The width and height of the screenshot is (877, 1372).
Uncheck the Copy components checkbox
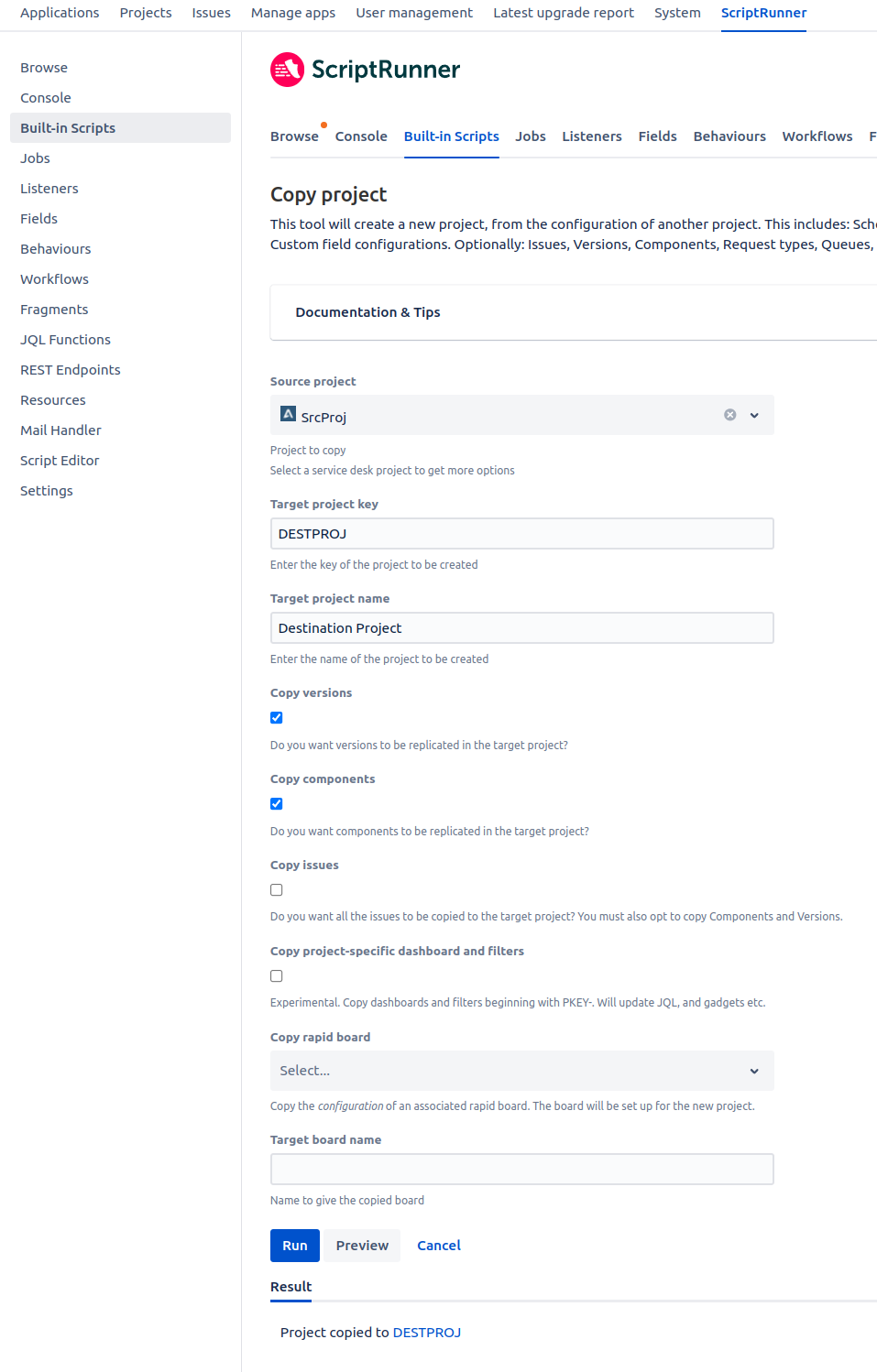[x=277, y=804]
